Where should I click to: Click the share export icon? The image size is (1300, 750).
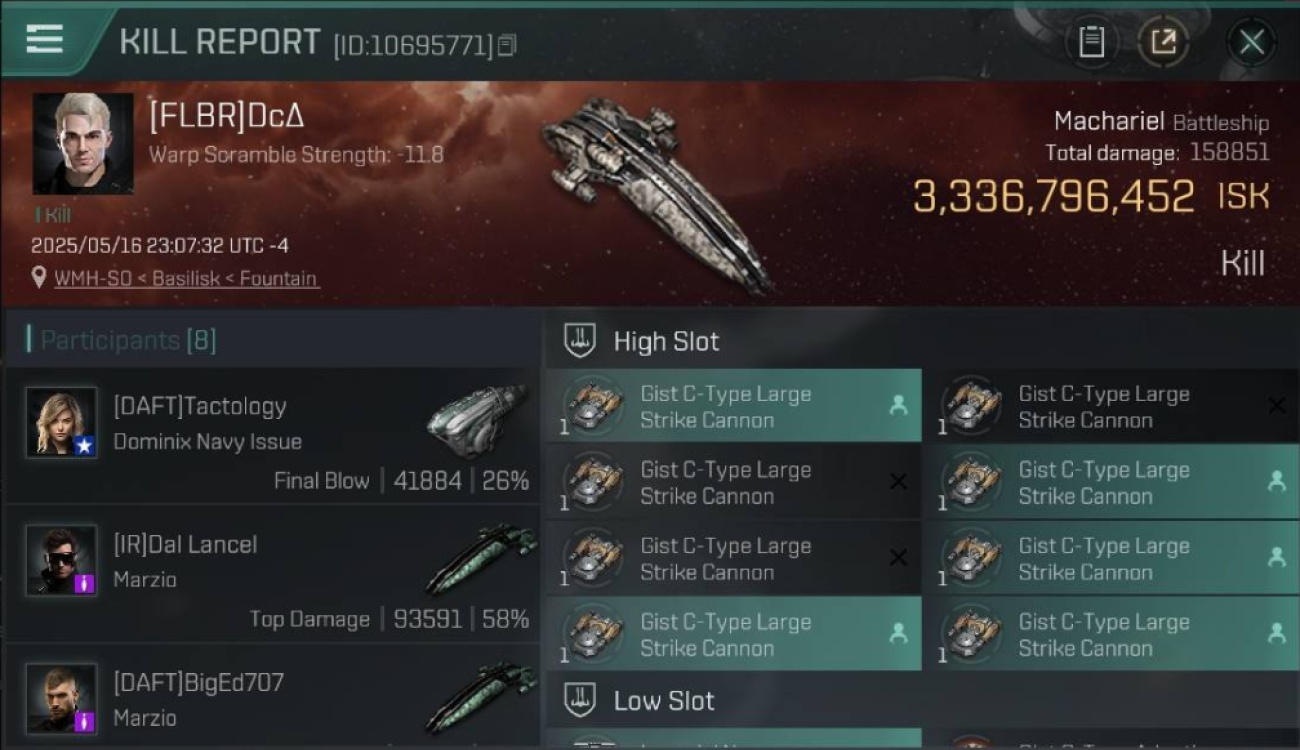pos(1163,42)
